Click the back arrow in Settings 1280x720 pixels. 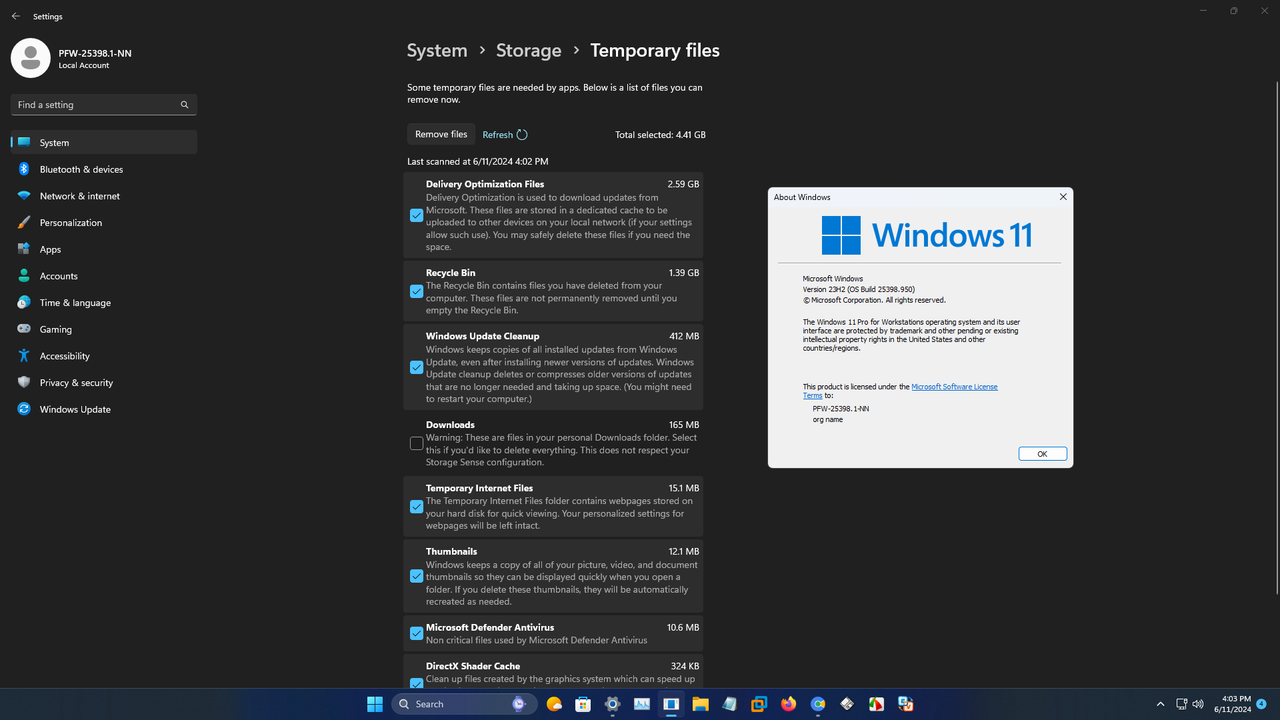click(x=15, y=16)
